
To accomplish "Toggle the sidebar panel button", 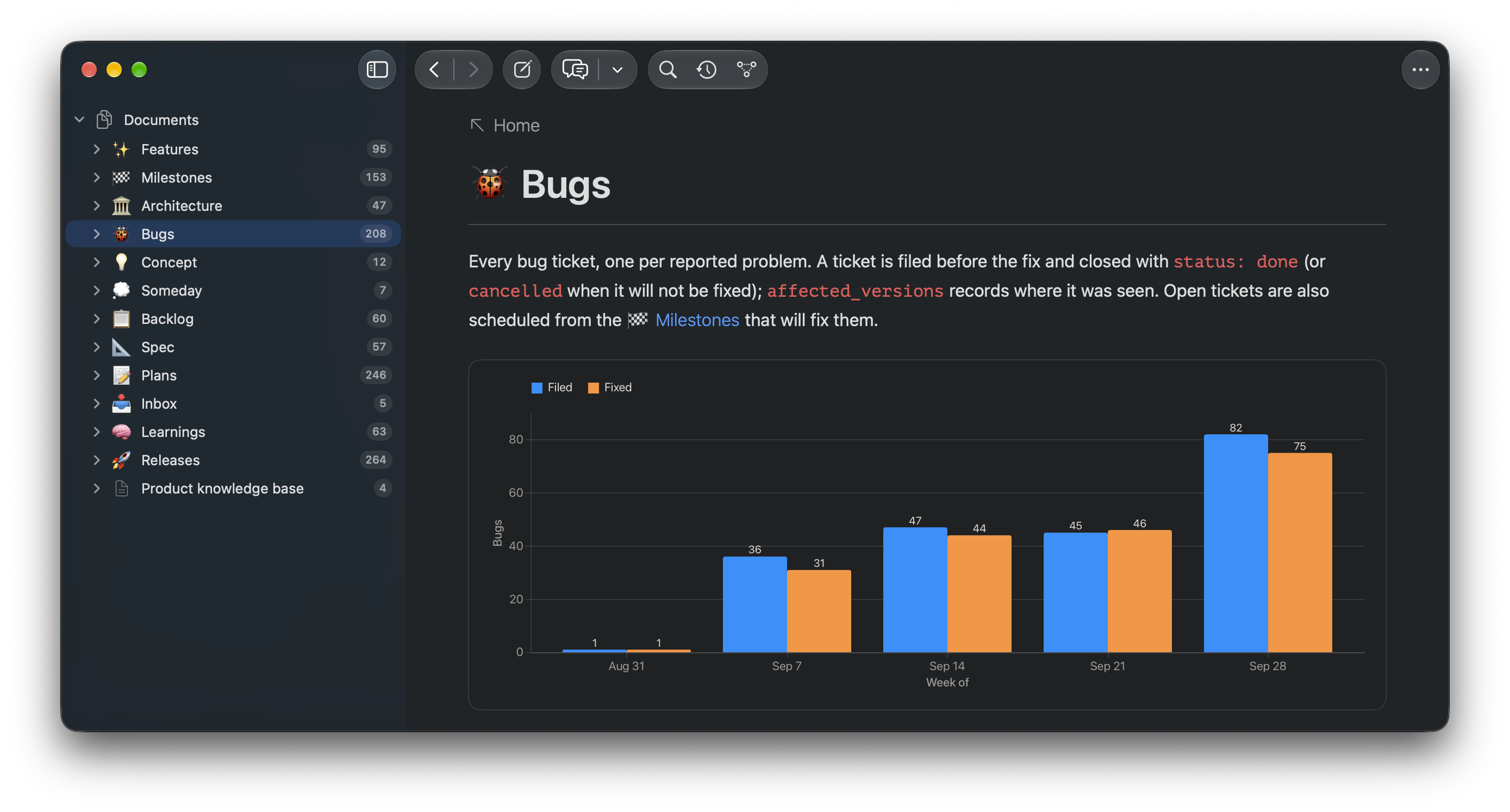I will [377, 69].
